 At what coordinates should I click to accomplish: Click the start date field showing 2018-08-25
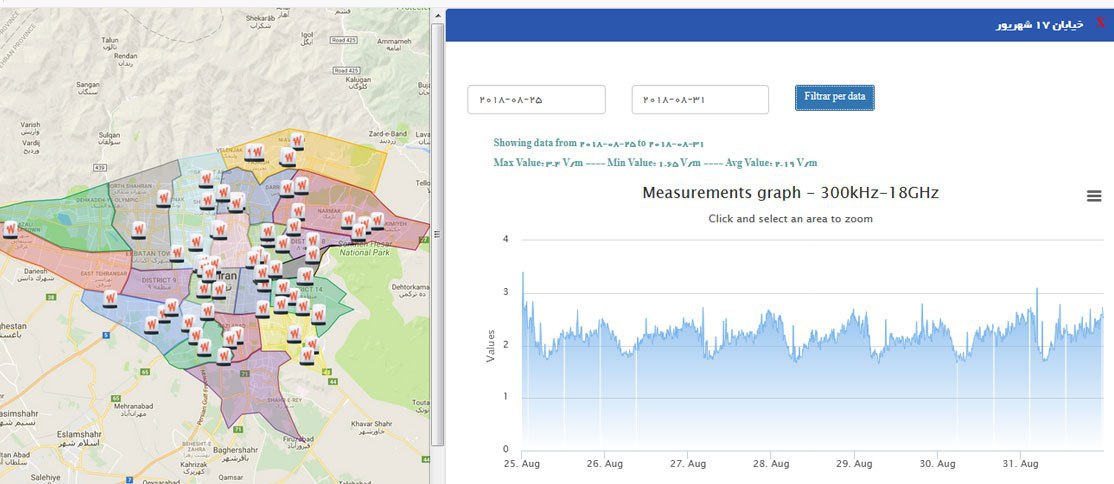point(536,100)
